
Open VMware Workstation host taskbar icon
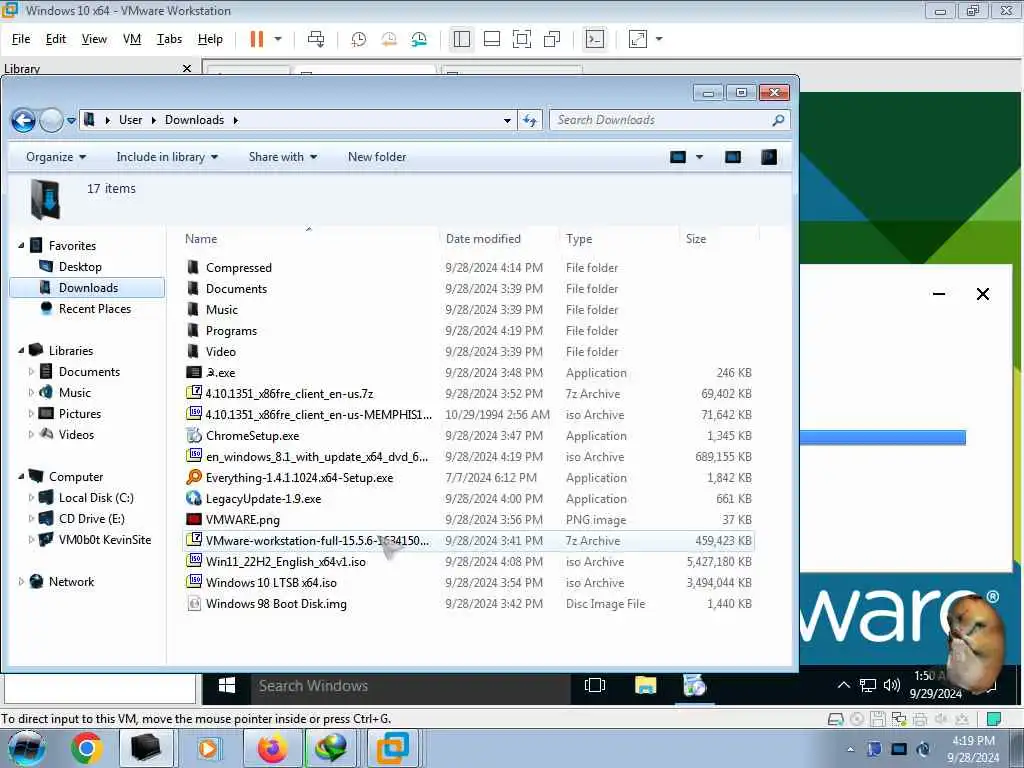click(393, 748)
